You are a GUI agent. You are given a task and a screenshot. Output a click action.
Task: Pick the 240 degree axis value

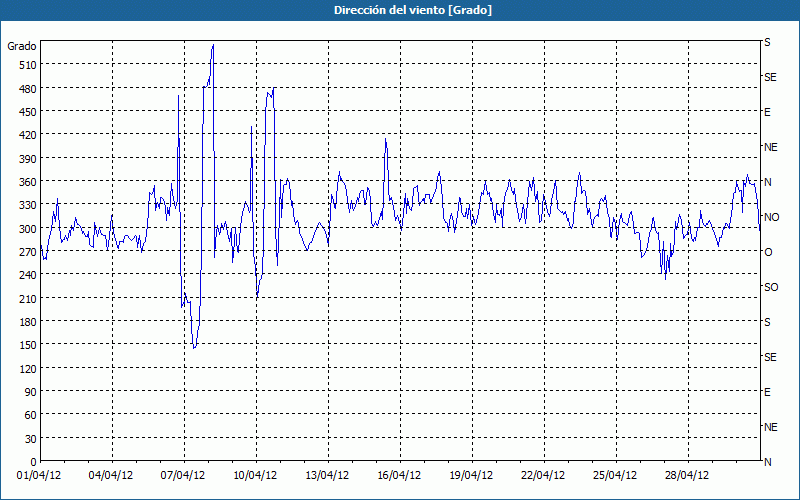(28, 275)
